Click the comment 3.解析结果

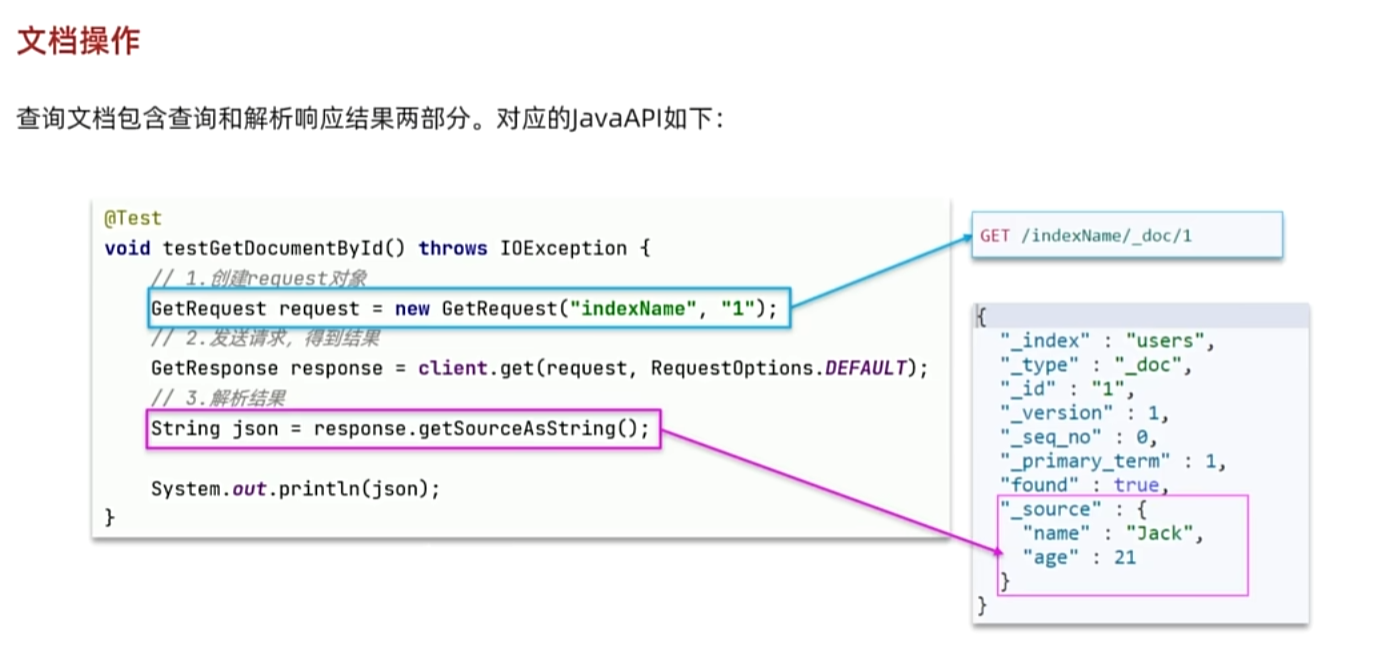218,398
